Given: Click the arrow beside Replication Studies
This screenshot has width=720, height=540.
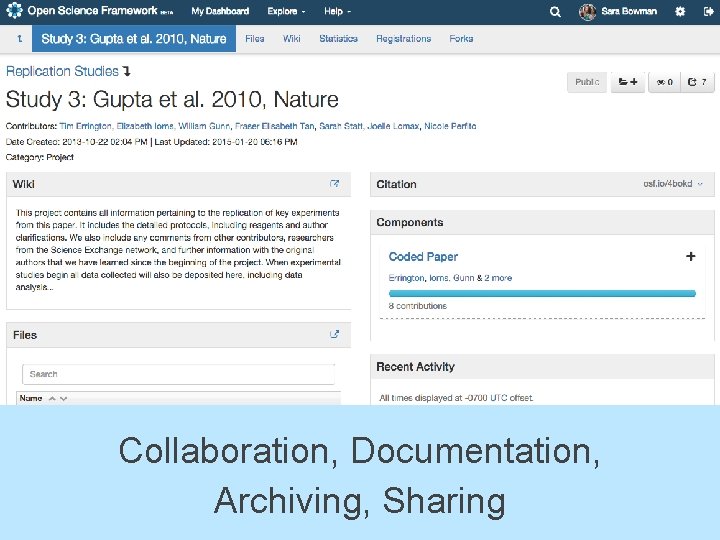Looking at the screenshot, I should pyautogui.click(x=127, y=71).
